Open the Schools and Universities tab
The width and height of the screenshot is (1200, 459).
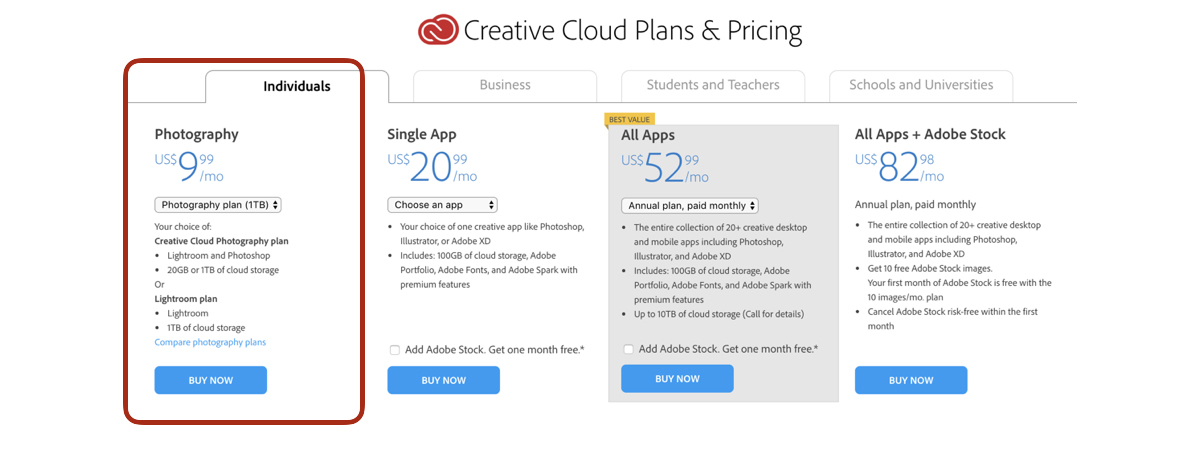point(921,86)
